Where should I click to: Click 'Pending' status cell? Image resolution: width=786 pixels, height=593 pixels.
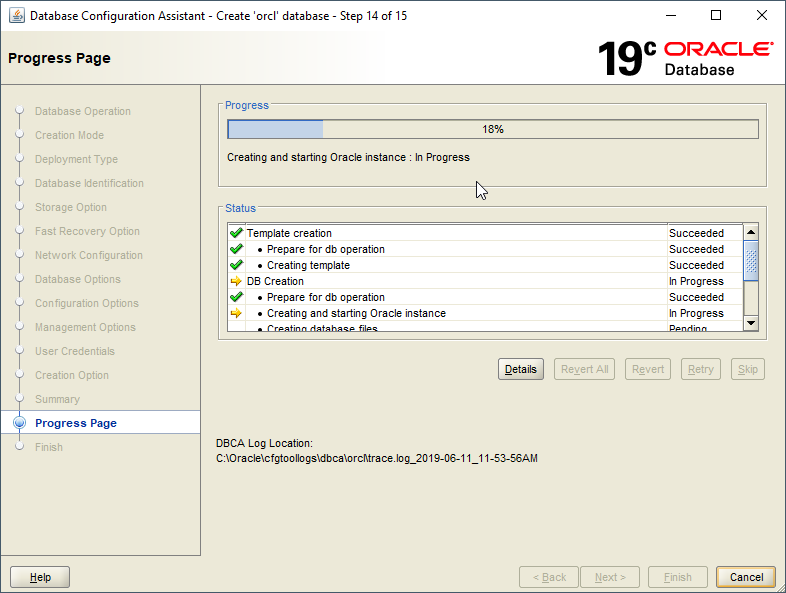(688, 328)
